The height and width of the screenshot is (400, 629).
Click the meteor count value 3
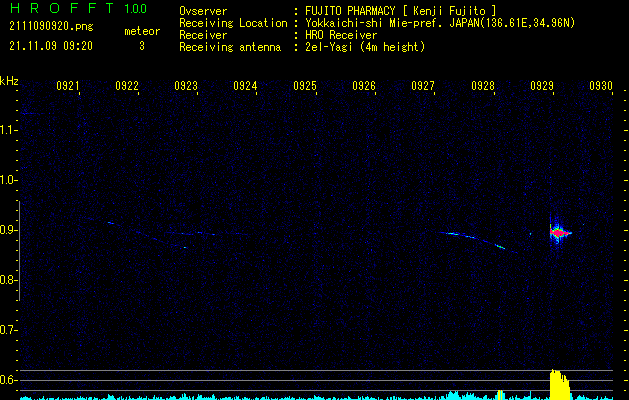click(142, 46)
